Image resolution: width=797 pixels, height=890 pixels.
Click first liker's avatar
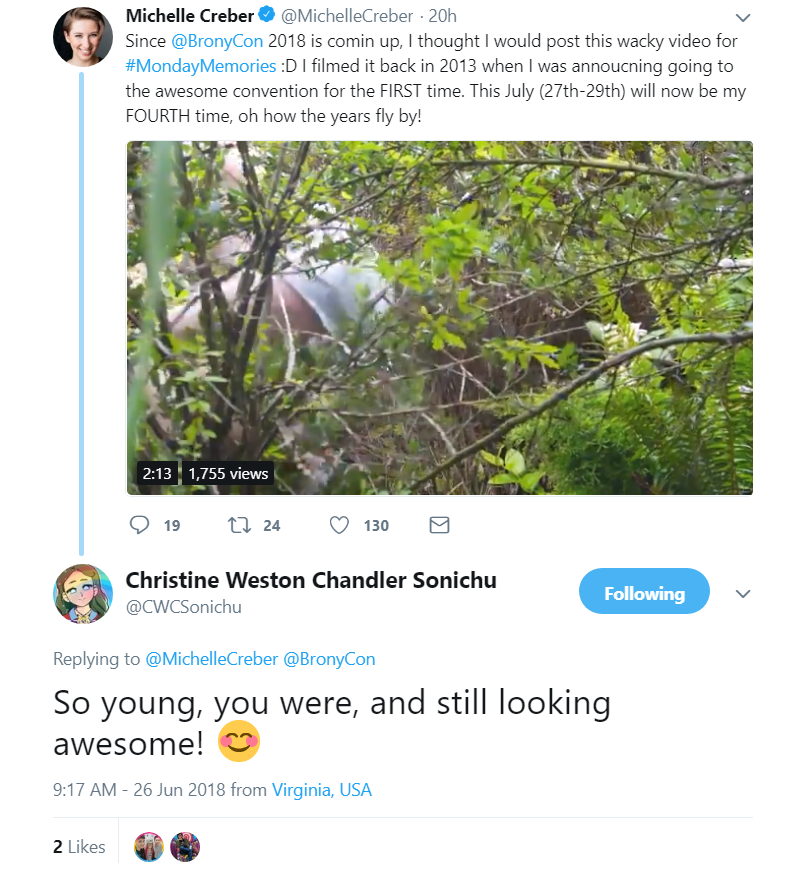[149, 847]
